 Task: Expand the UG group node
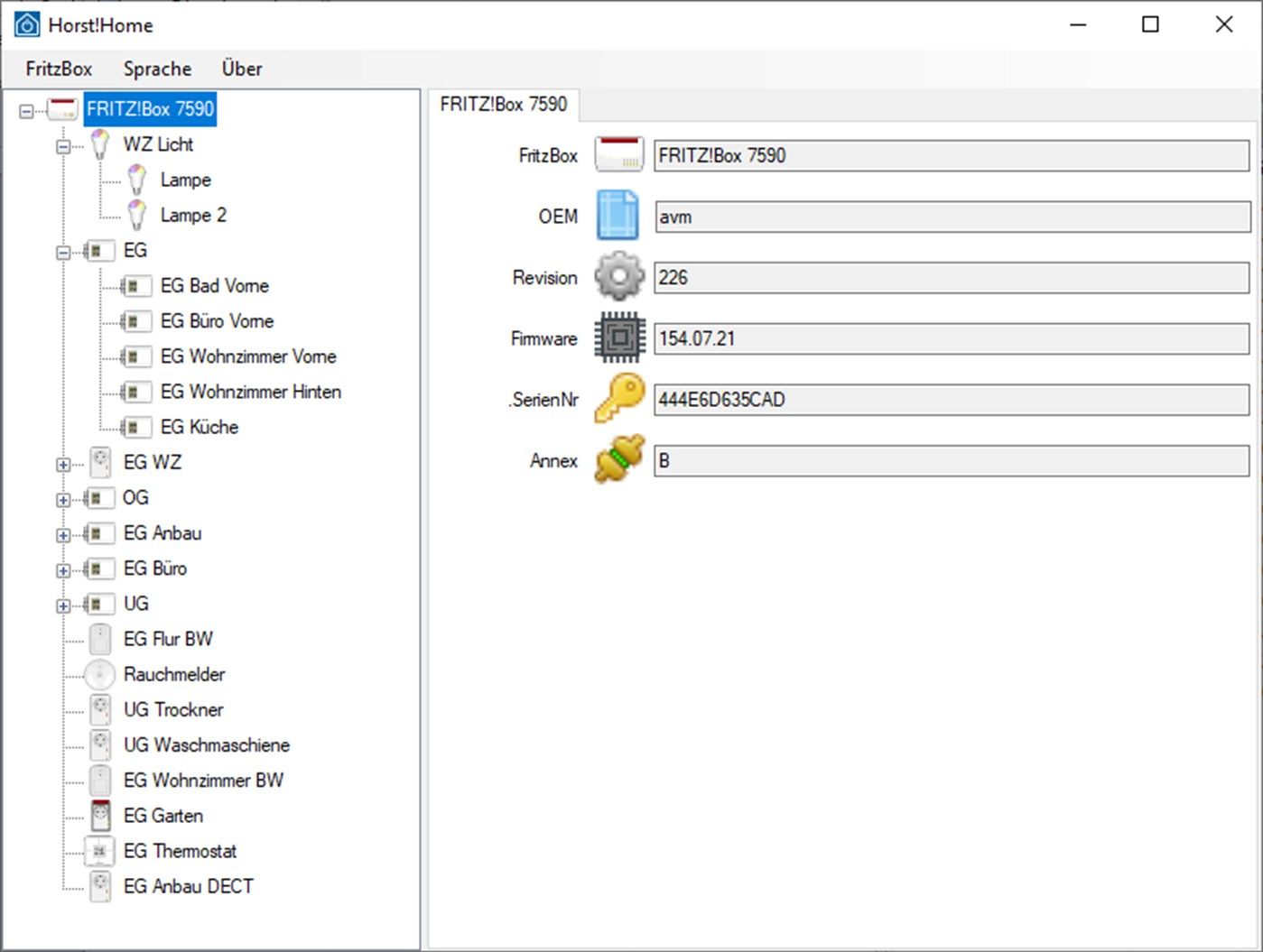click(x=63, y=605)
